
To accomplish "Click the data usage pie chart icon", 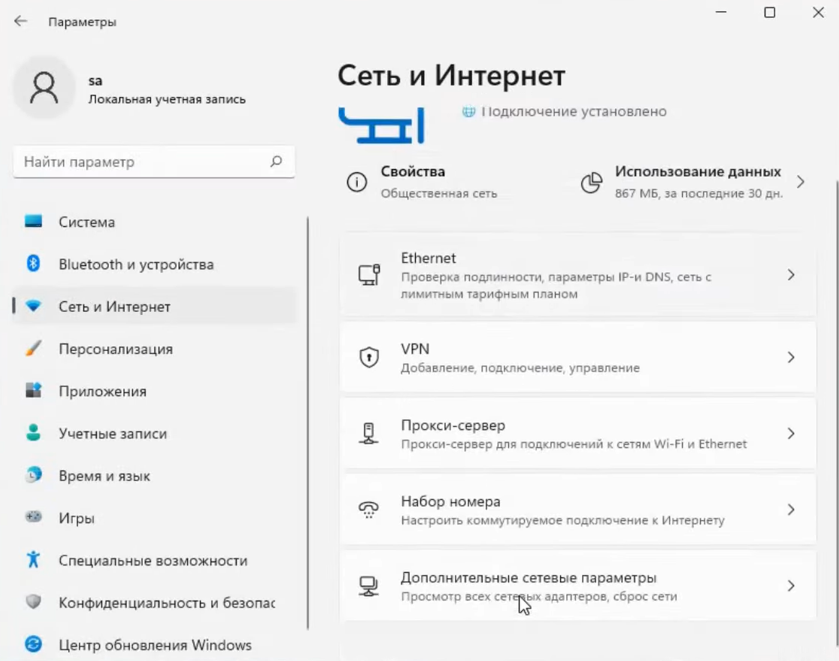I will pyautogui.click(x=591, y=183).
